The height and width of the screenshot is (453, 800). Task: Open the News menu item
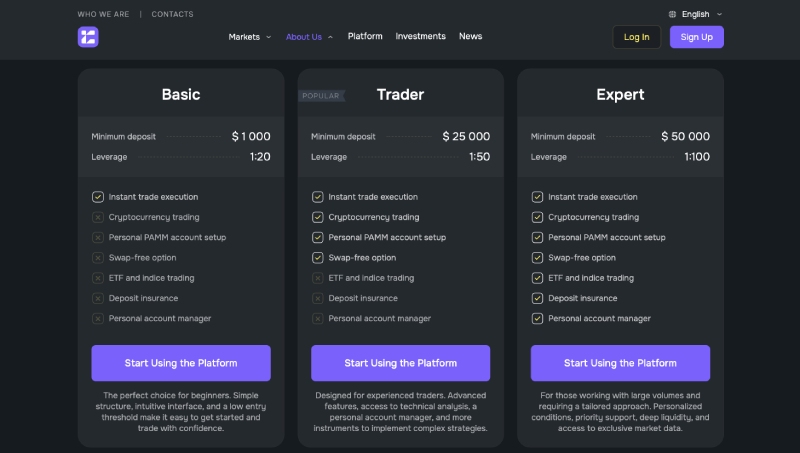point(470,36)
